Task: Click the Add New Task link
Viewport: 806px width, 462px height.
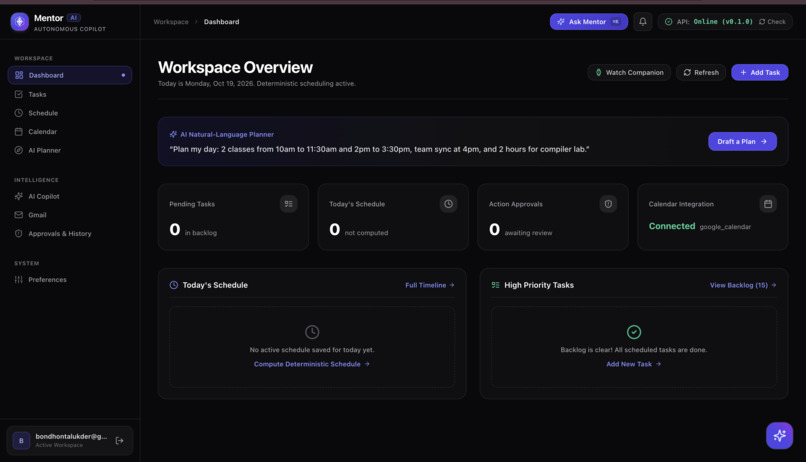Action: (x=633, y=364)
